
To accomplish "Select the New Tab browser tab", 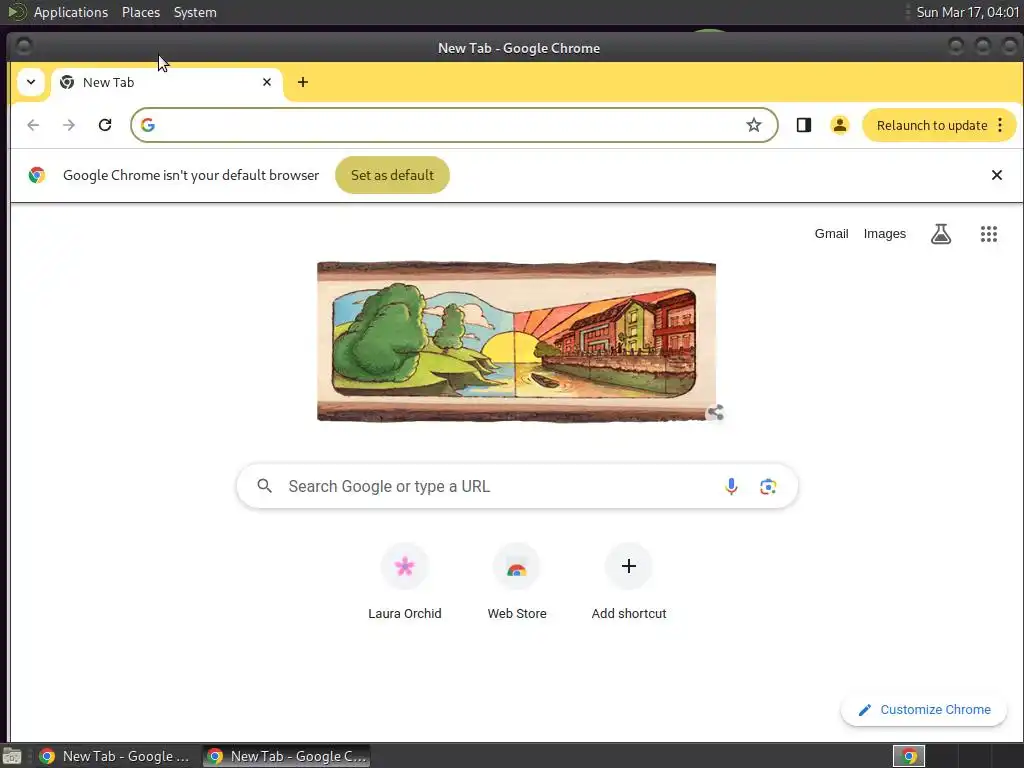I will [x=167, y=83].
